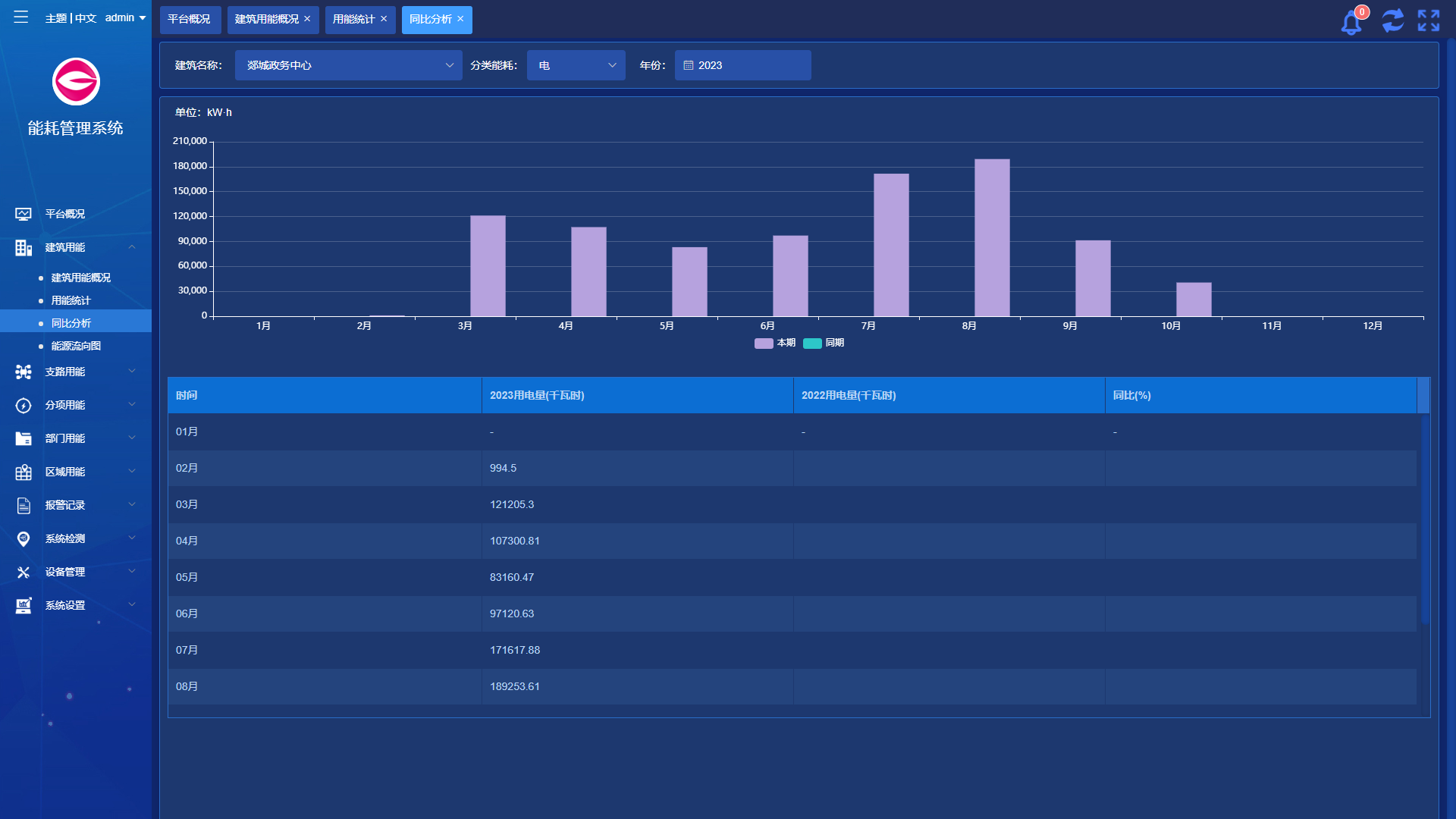
Task: Open the 能源流向图 sidebar link
Action: click(x=76, y=346)
